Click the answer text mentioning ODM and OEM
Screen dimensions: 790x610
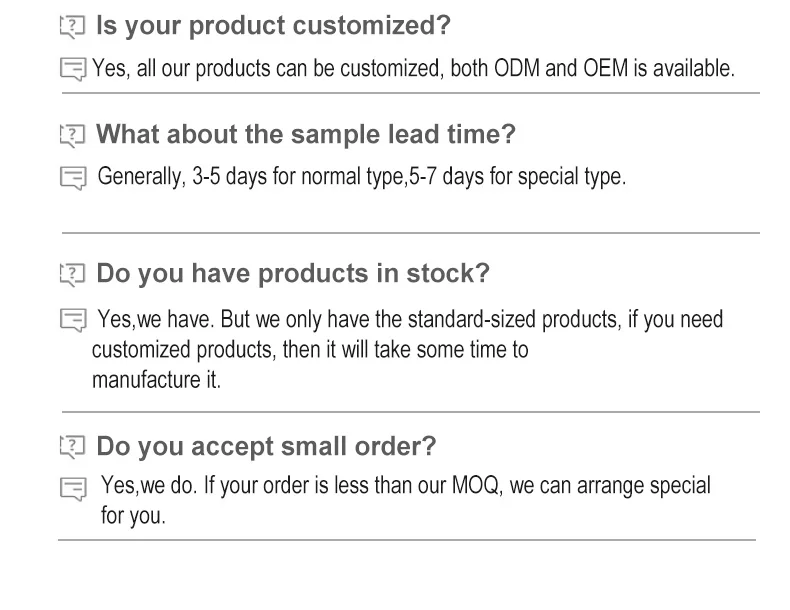(x=413, y=69)
